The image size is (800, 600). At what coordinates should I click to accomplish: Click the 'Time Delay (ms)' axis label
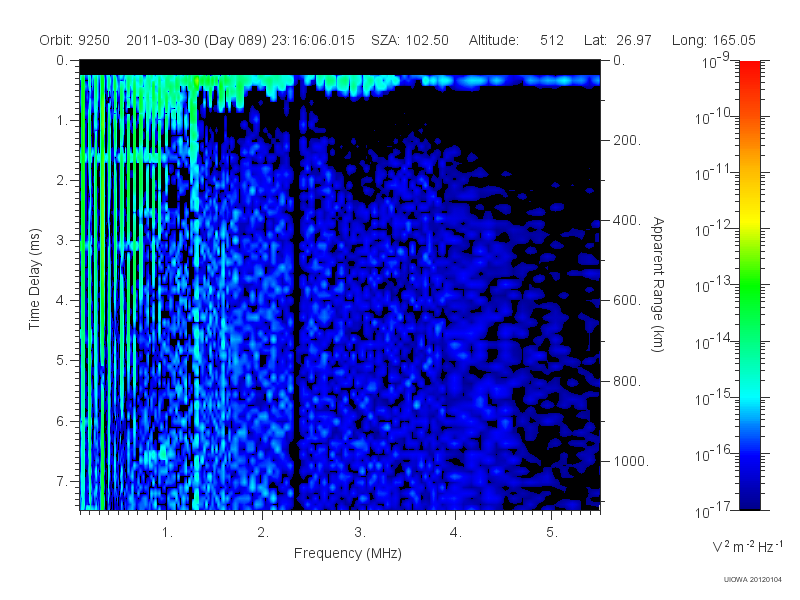34,279
